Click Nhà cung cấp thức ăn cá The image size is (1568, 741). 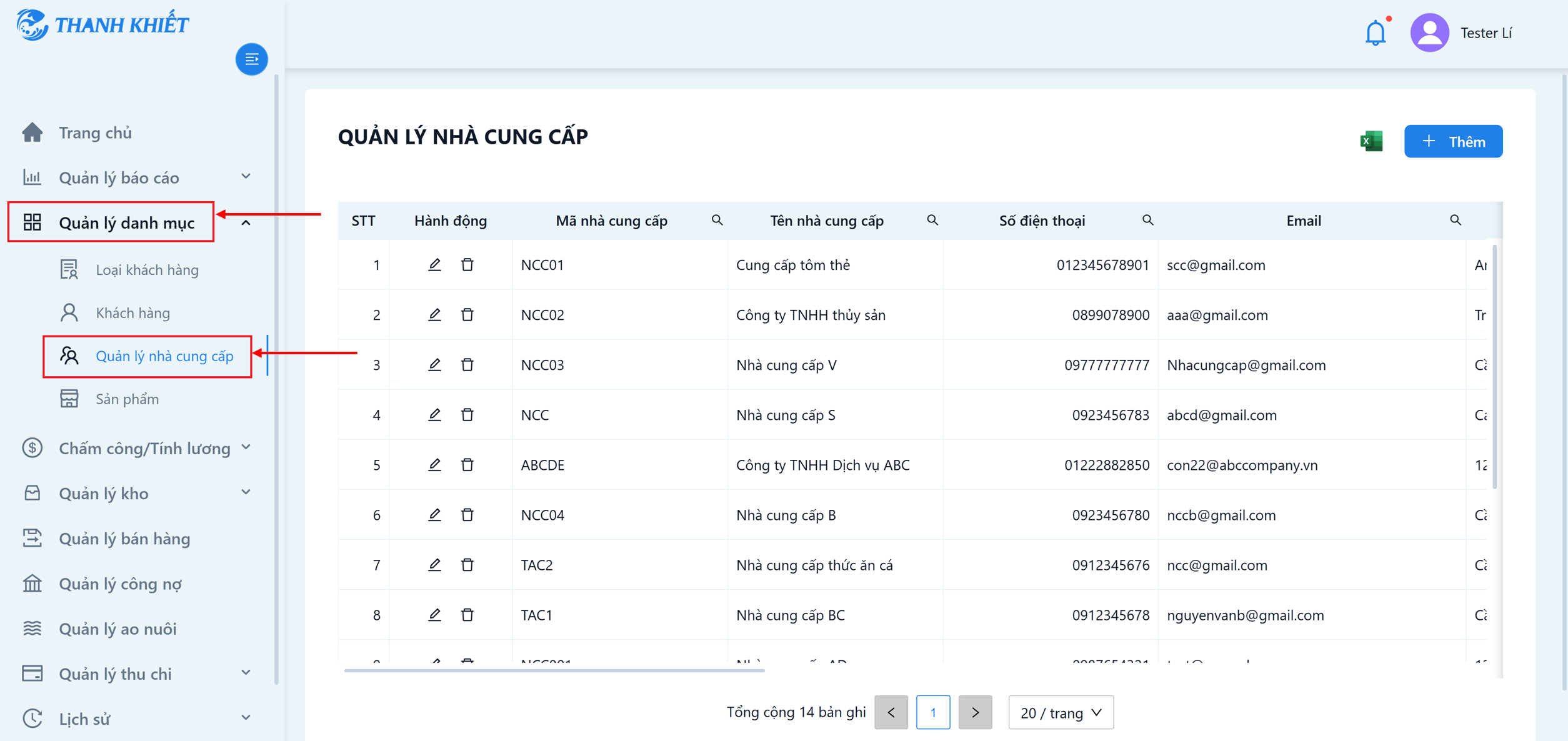click(814, 565)
